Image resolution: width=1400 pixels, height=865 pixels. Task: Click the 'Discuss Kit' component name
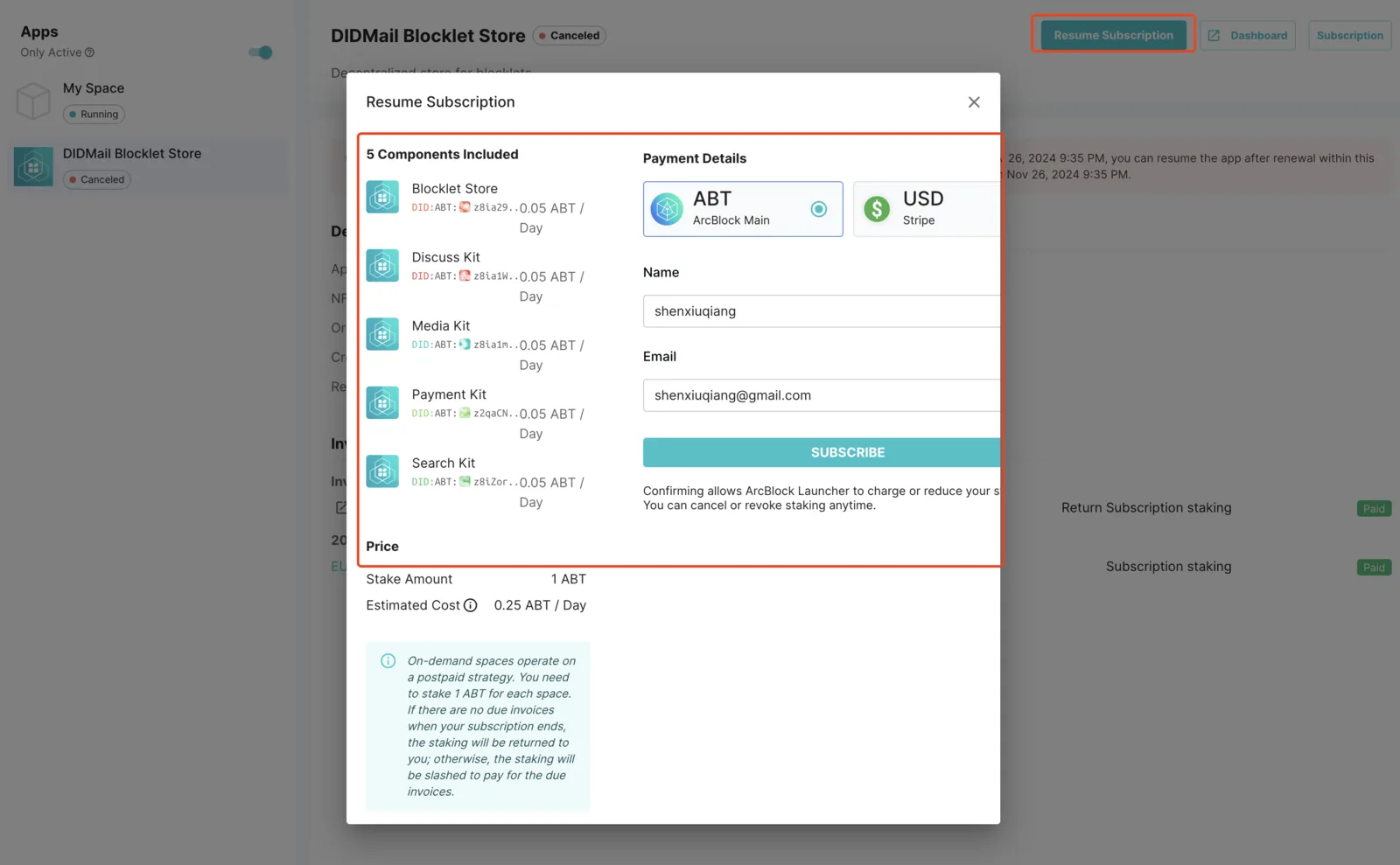[446, 257]
